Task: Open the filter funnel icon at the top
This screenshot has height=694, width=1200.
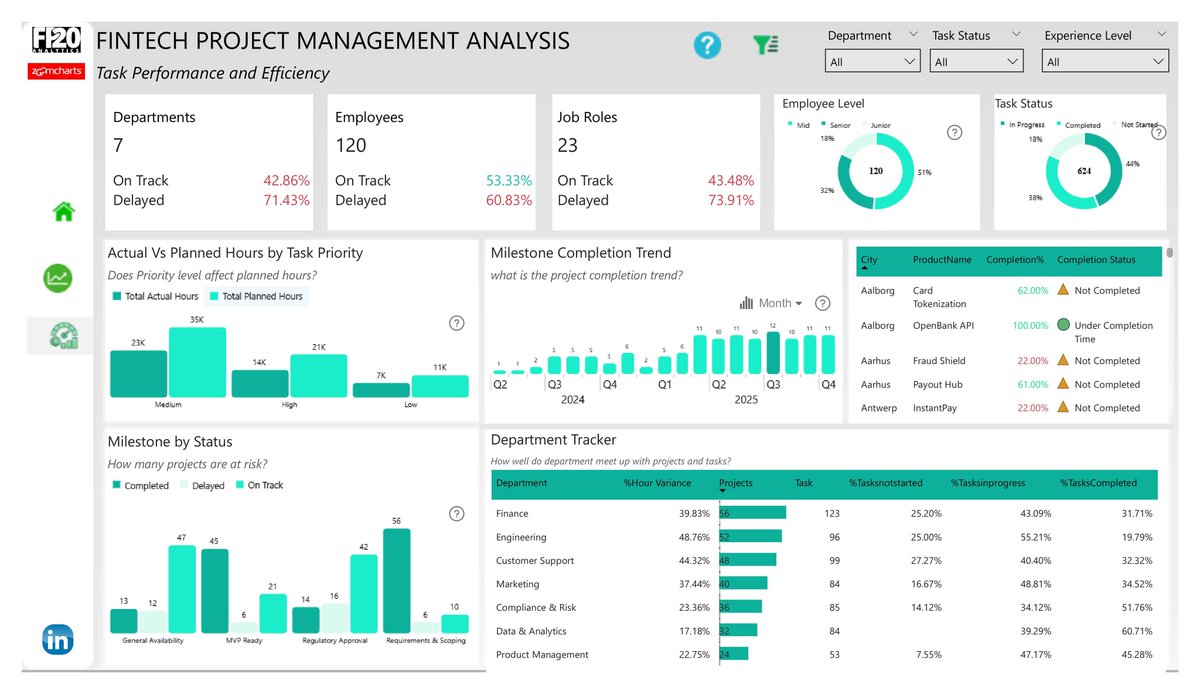Action: [766, 45]
